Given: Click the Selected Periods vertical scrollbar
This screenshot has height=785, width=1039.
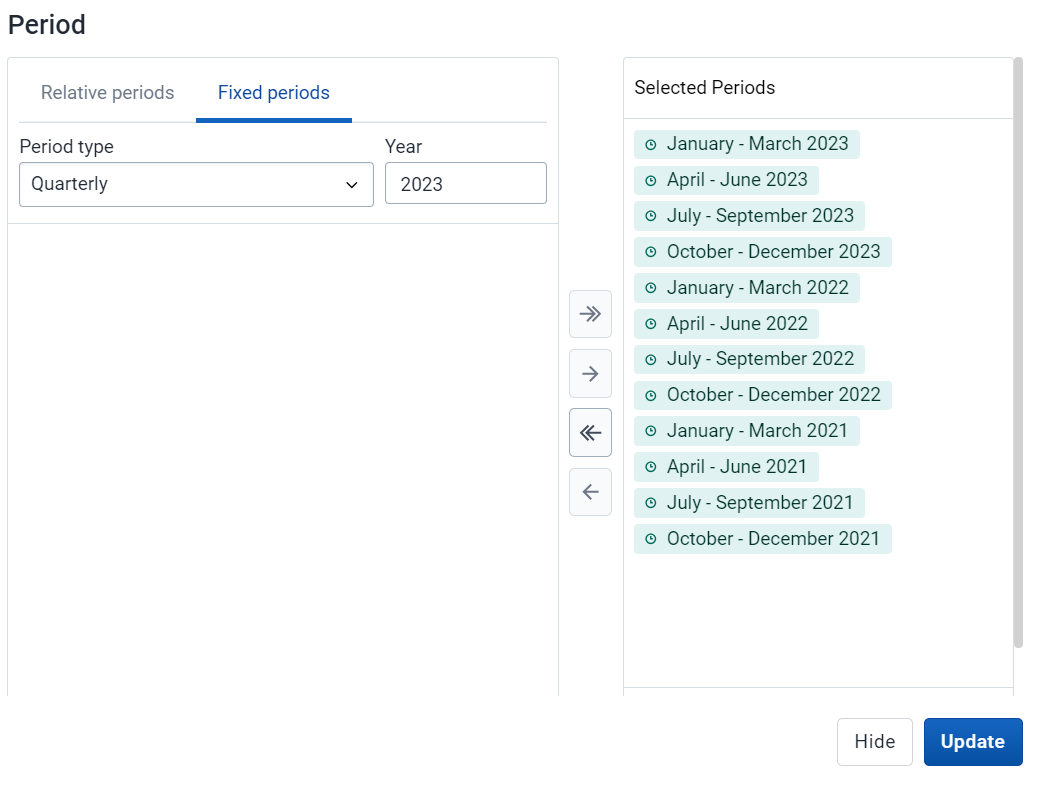Looking at the screenshot, I should [x=1018, y=352].
